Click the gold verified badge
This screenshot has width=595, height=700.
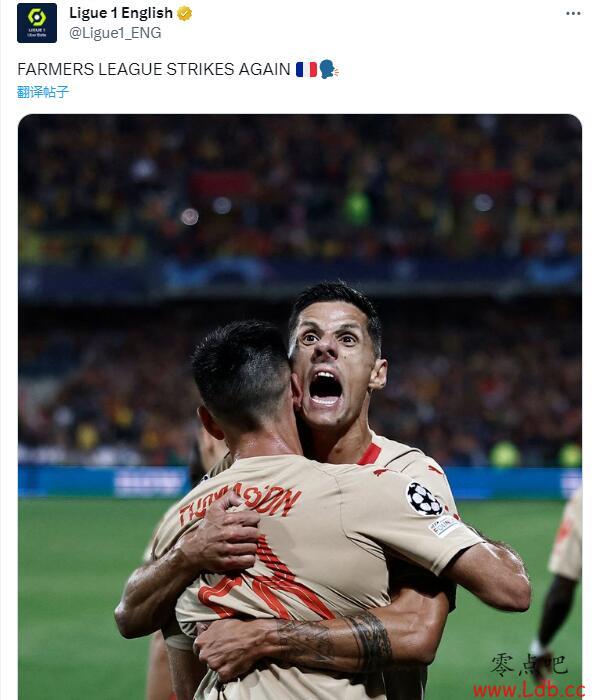[184, 13]
